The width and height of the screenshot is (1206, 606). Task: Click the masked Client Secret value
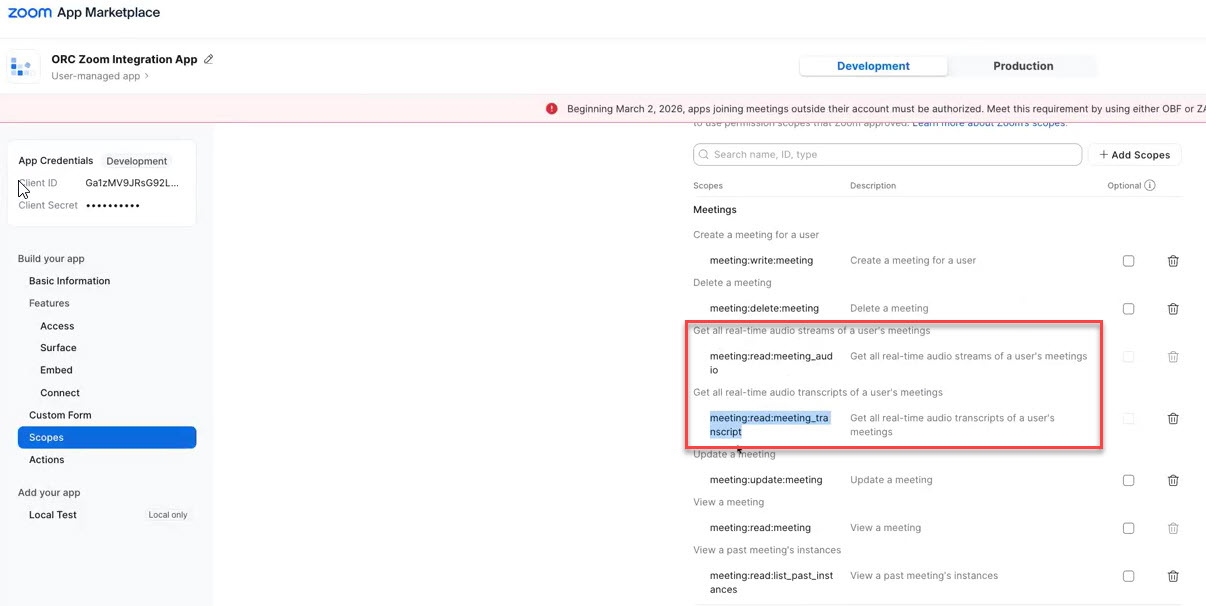click(113, 206)
